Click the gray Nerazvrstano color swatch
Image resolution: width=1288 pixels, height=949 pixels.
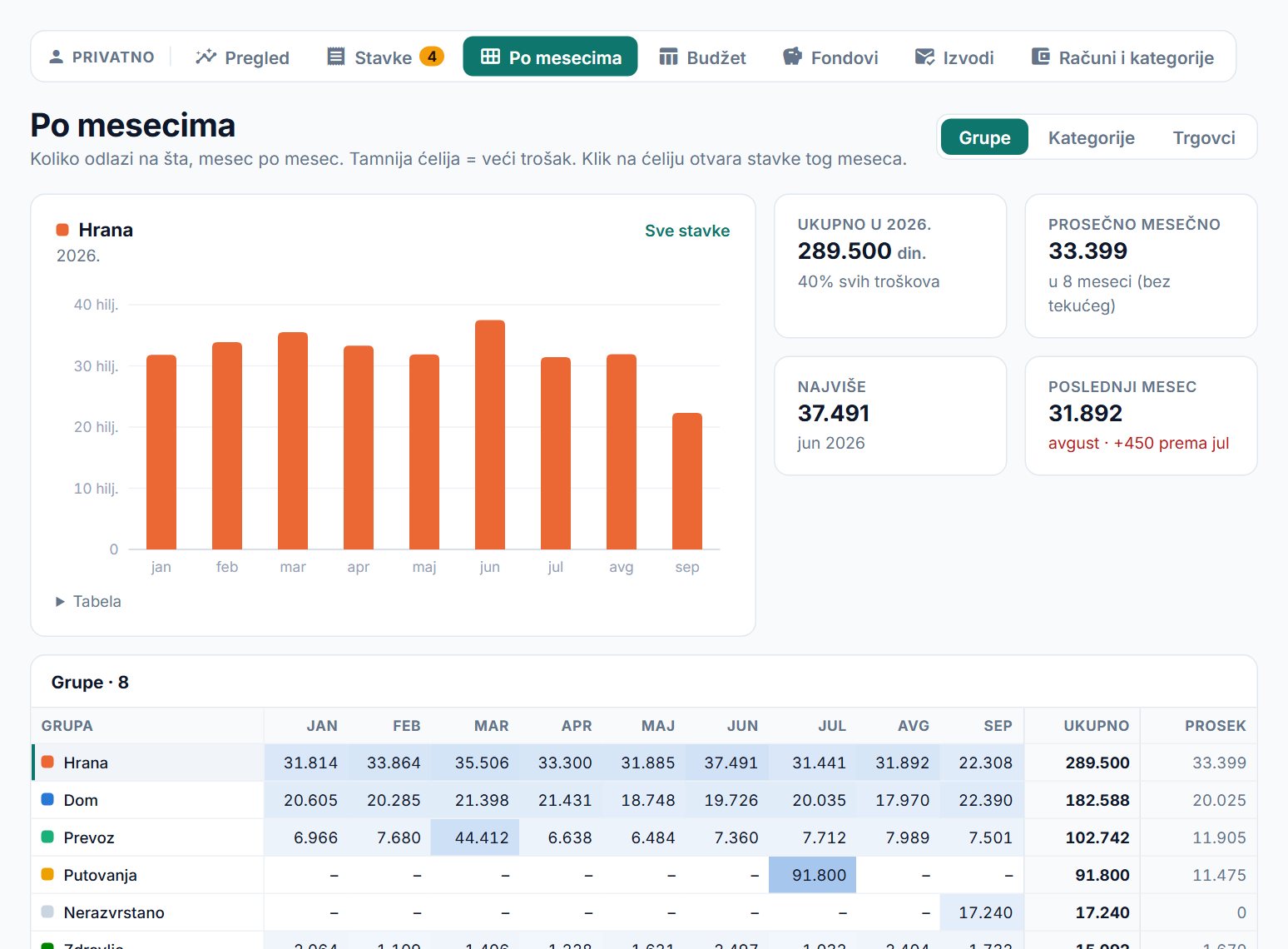coord(47,912)
